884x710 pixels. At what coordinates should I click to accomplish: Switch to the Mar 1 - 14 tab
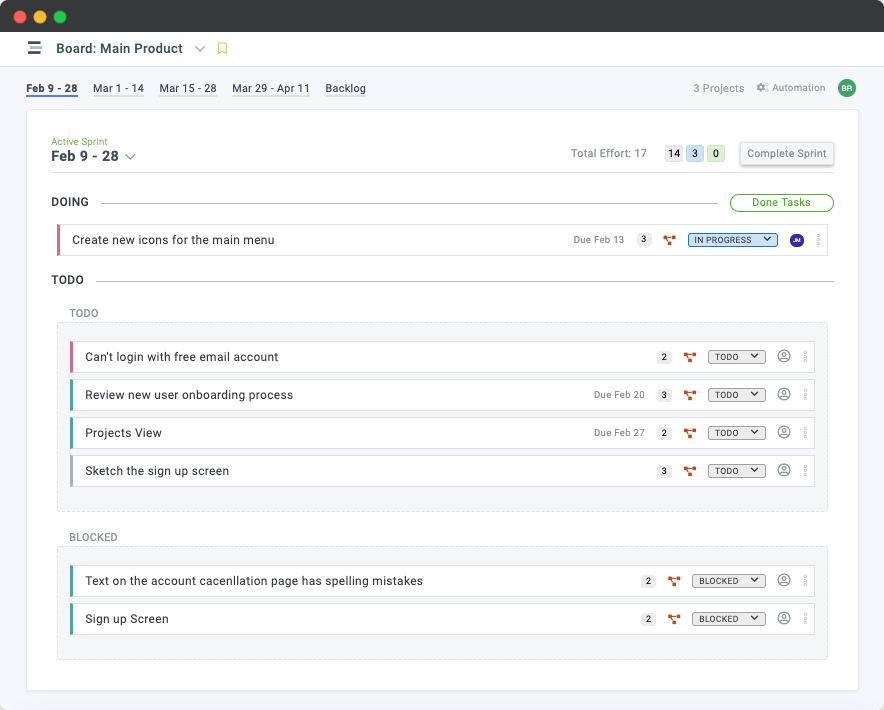pos(118,89)
